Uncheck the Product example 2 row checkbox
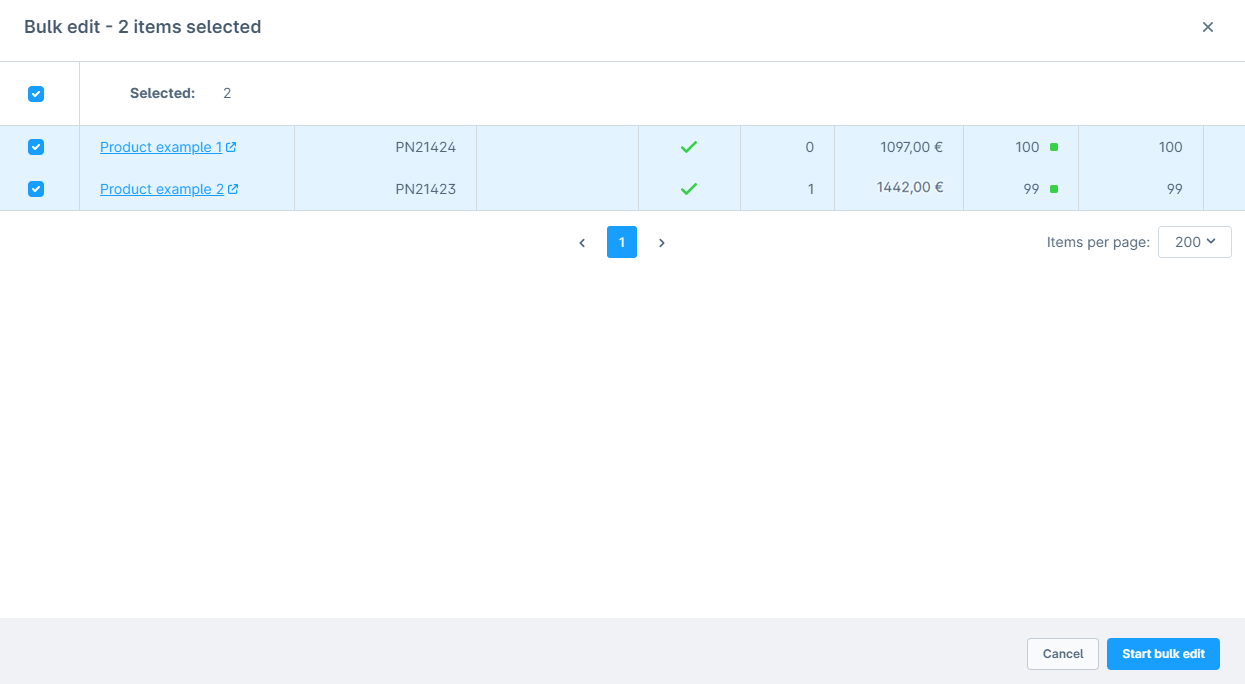 pos(36,189)
